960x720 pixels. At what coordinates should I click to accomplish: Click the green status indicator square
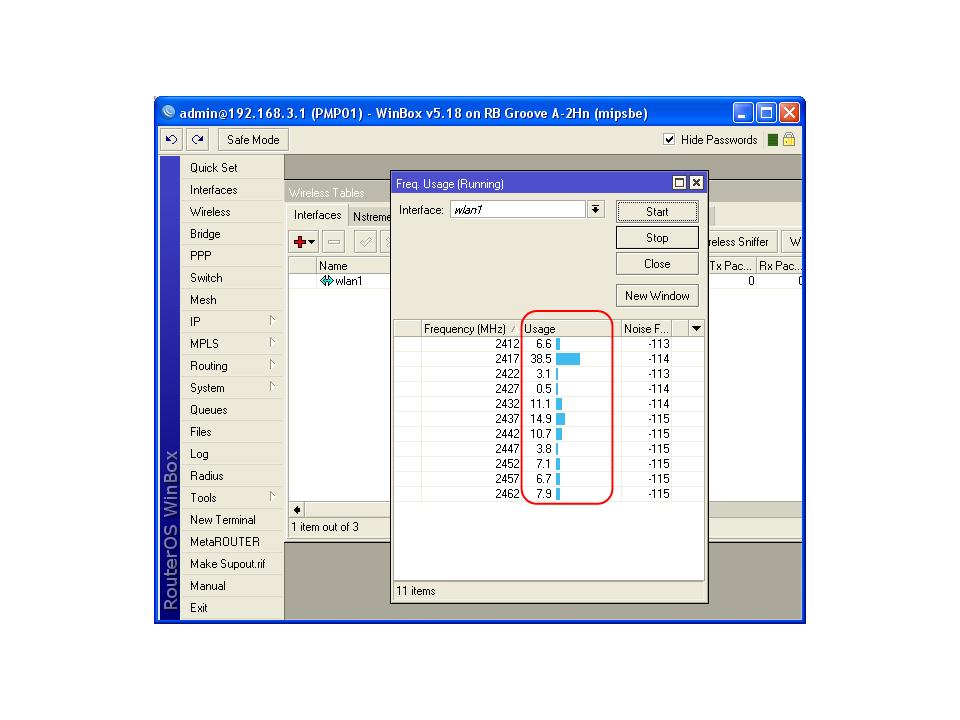[x=773, y=140]
